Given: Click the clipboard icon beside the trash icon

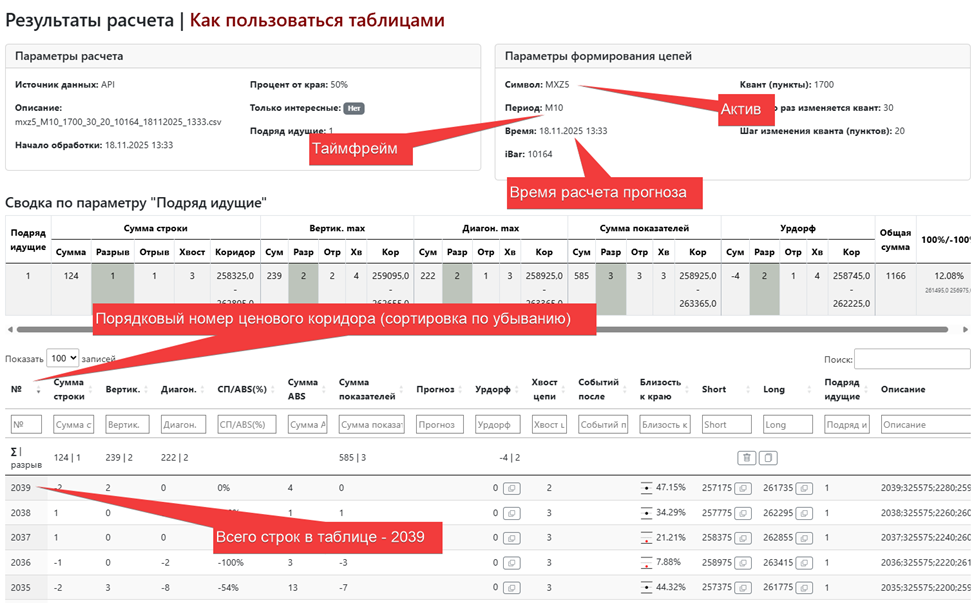Looking at the screenshot, I should pyautogui.click(x=768, y=457).
